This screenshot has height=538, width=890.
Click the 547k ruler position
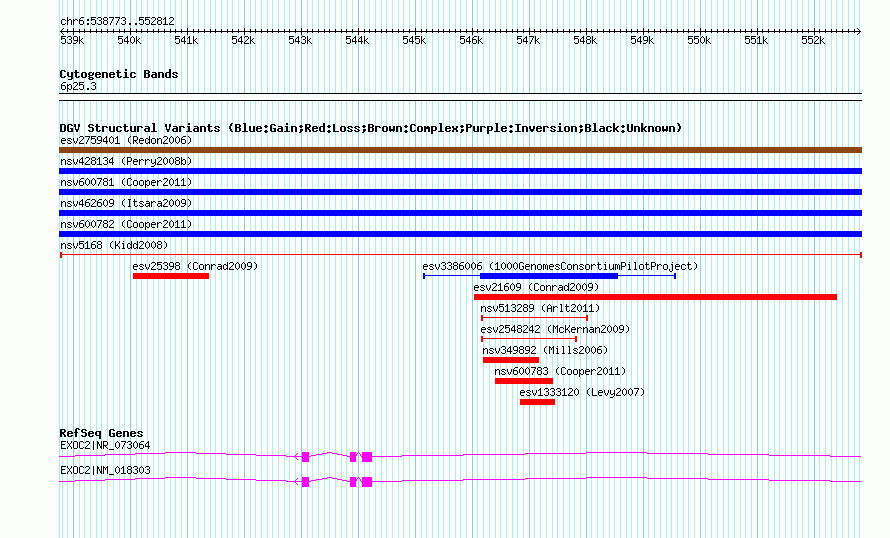(x=528, y=40)
